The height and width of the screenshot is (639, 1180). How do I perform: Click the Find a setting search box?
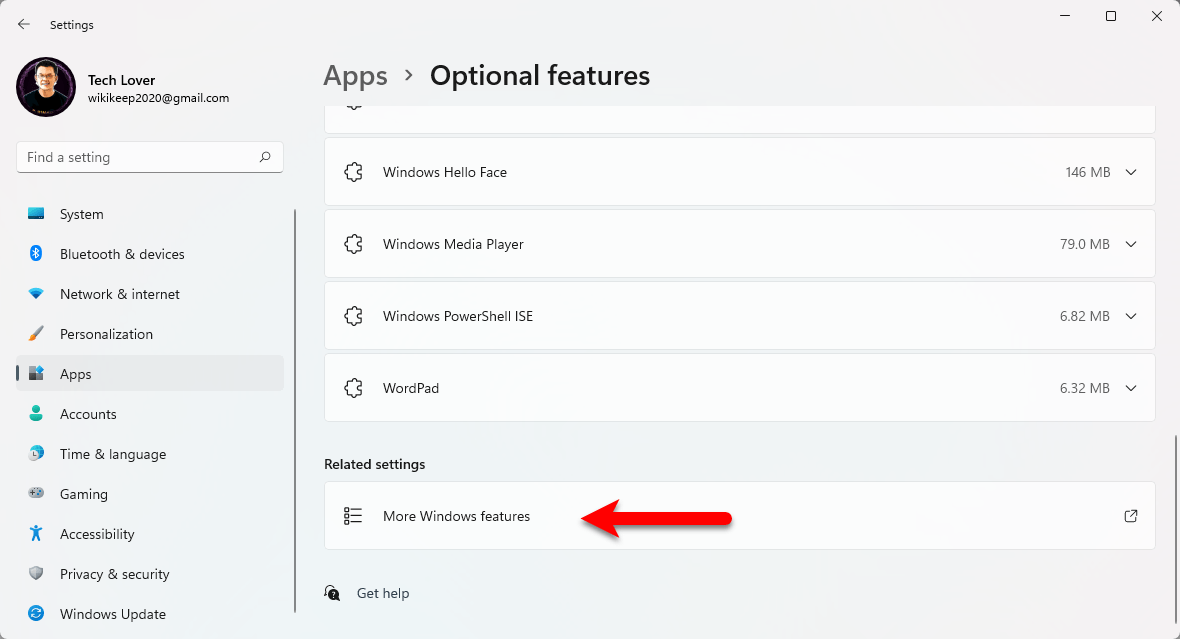click(x=150, y=157)
